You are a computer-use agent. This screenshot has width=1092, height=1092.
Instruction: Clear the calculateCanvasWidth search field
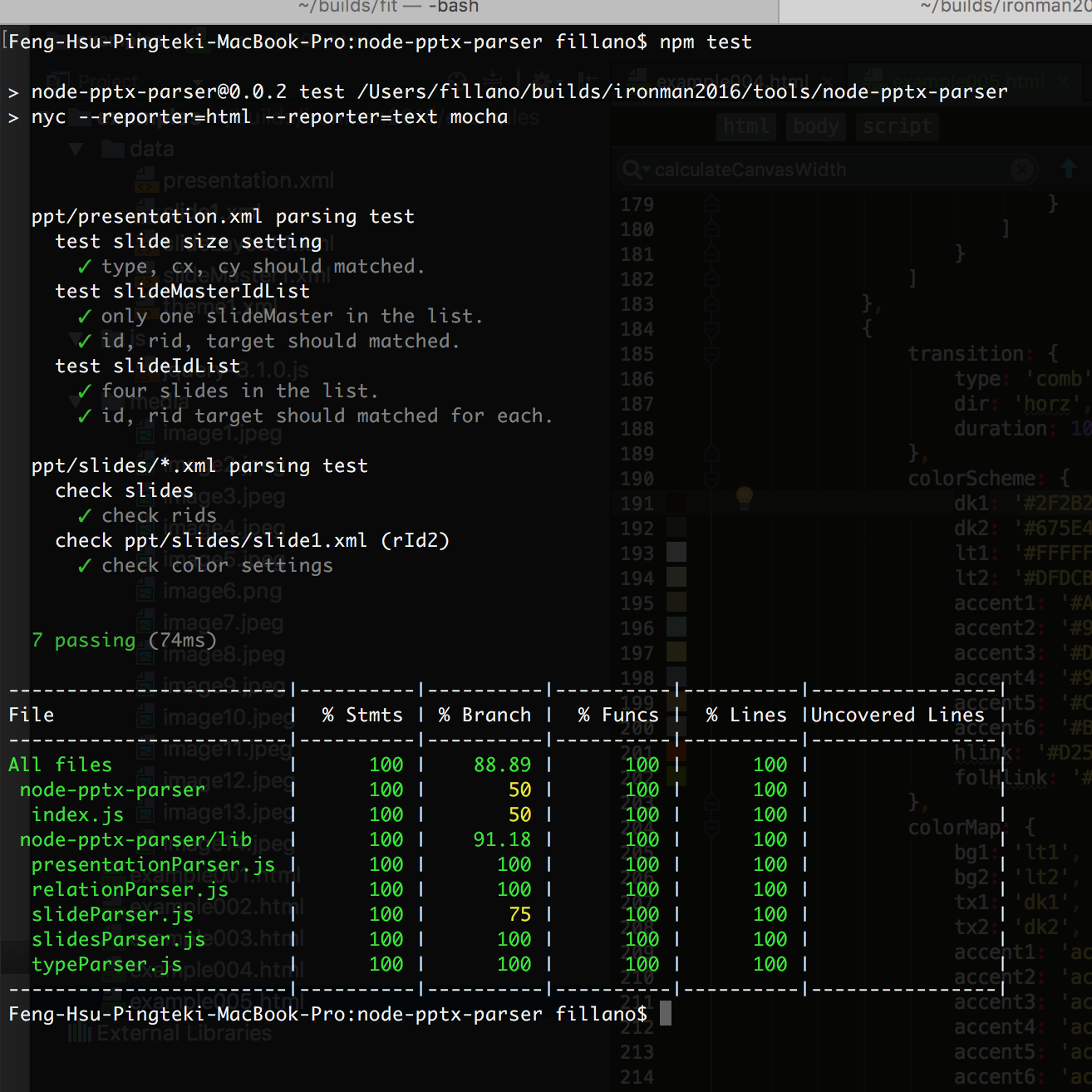tap(1022, 170)
